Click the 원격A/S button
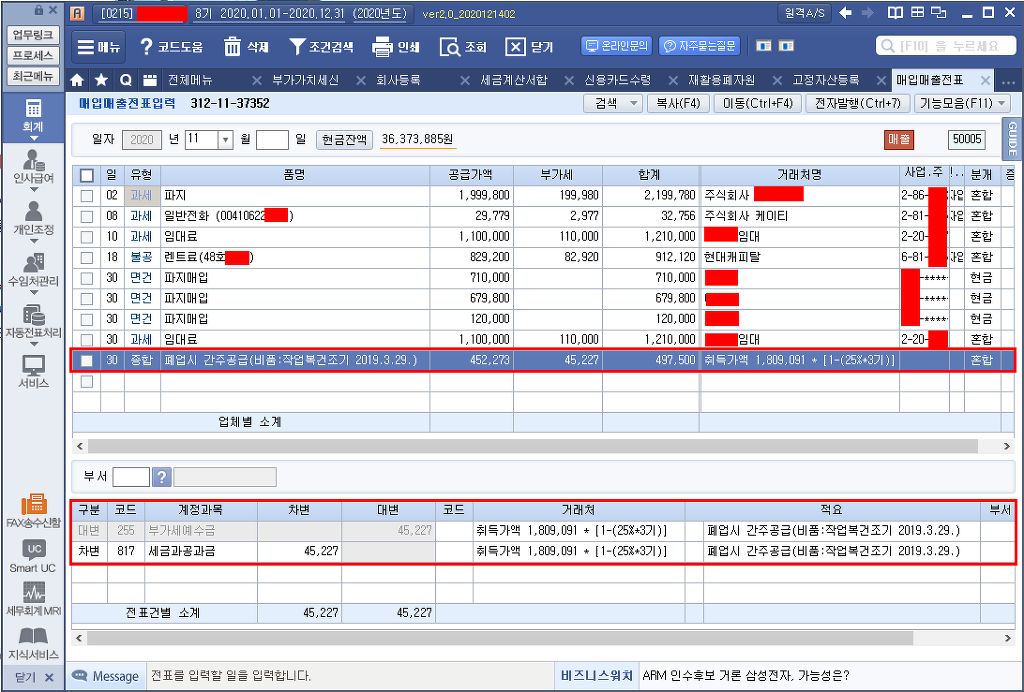The height and width of the screenshot is (692, 1024). coord(803,13)
